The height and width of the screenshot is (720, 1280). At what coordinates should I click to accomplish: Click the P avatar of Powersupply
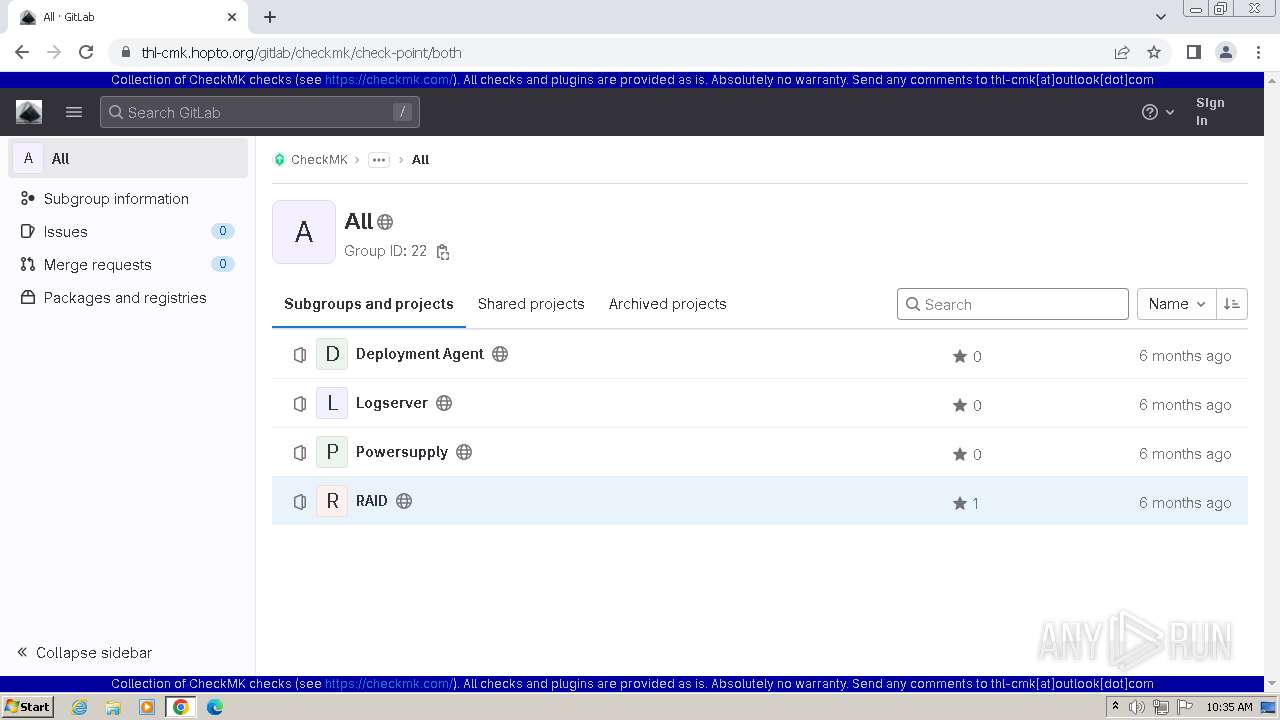tap(332, 452)
